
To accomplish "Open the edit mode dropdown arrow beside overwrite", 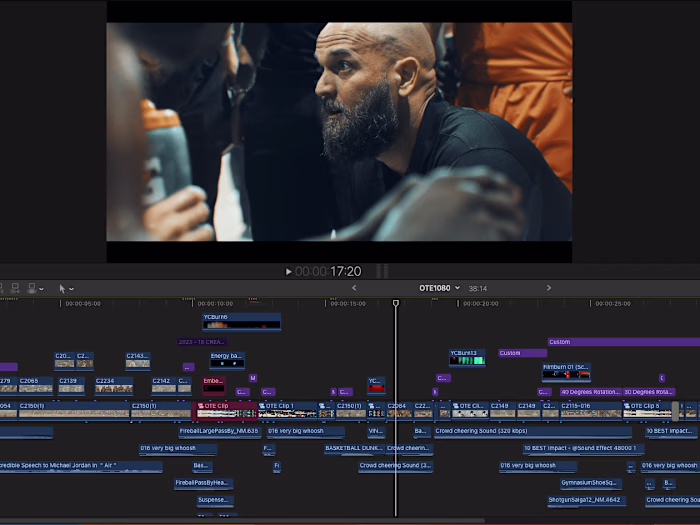I will [x=42, y=289].
